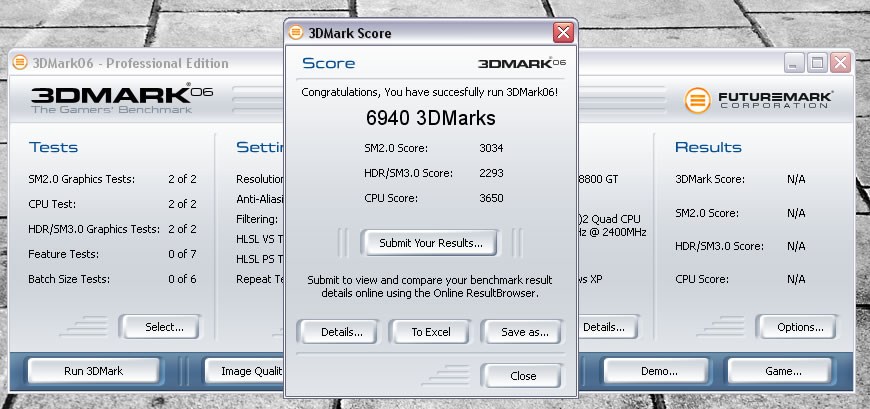Image resolution: width=870 pixels, height=409 pixels.
Task: Click Submit Your Results button
Action: 431,243
